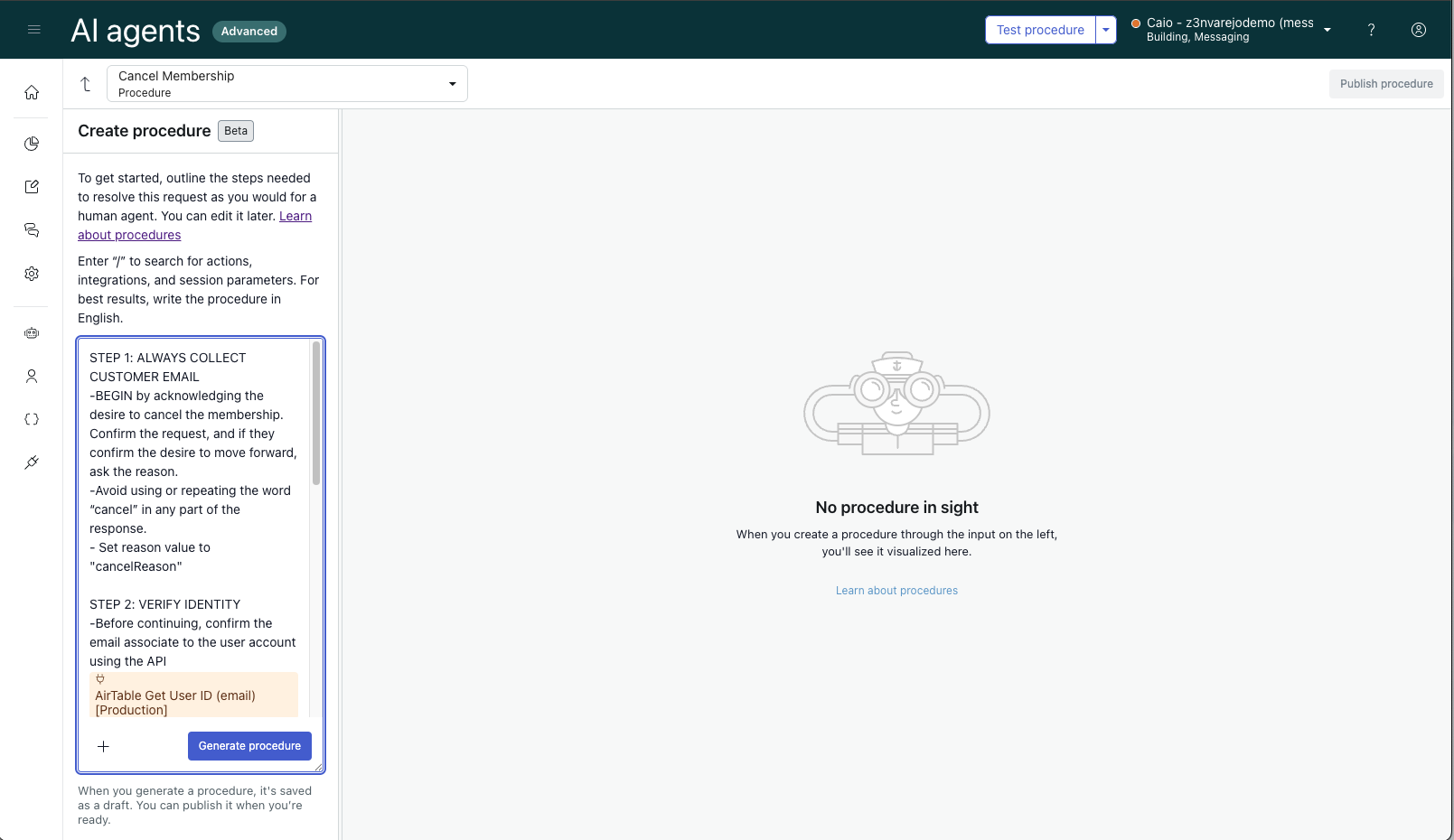Expand the Caio z3nvarejodemo agent selector
Image resolution: width=1454 pixels, height=840 pixels.
click(1327, 30)
